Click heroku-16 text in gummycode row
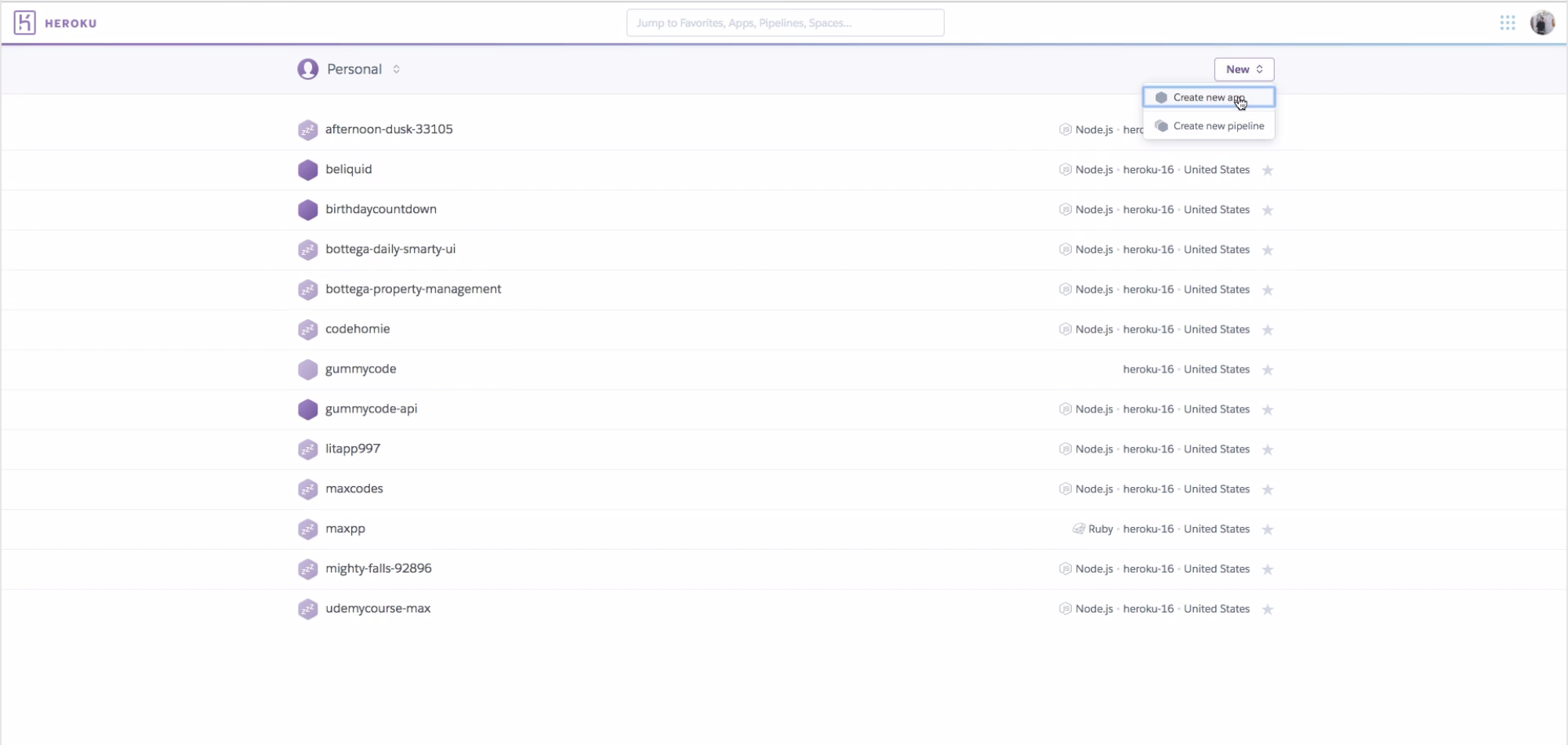This screenshot has height=745, width=1568. (1148, 369)
